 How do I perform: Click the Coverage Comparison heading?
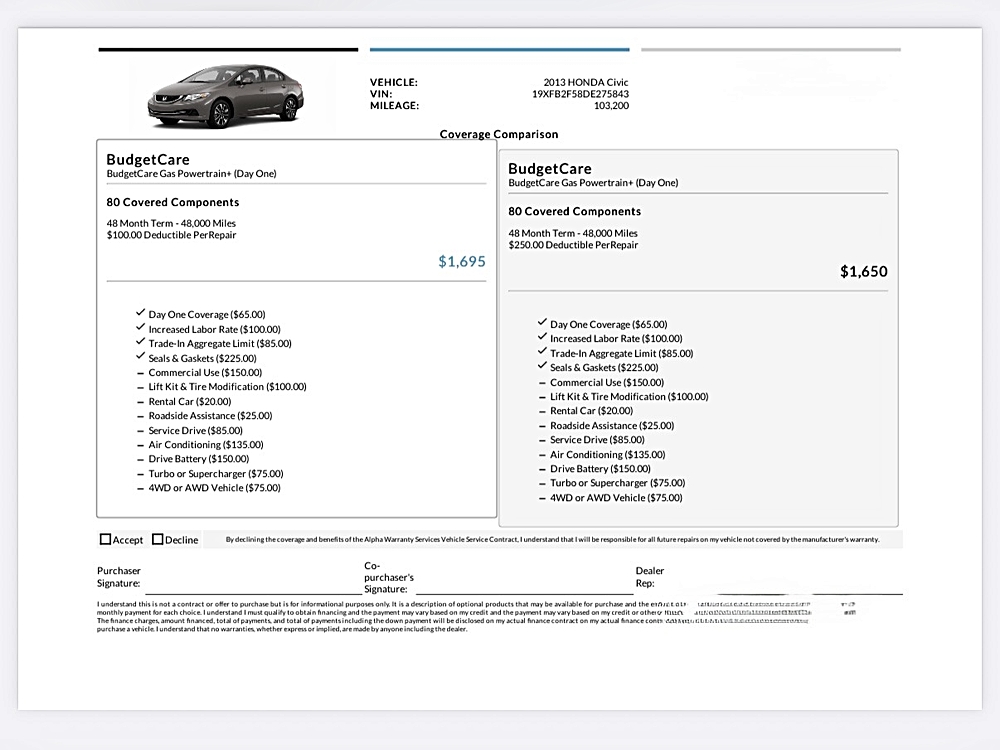(x=499, y=134)
